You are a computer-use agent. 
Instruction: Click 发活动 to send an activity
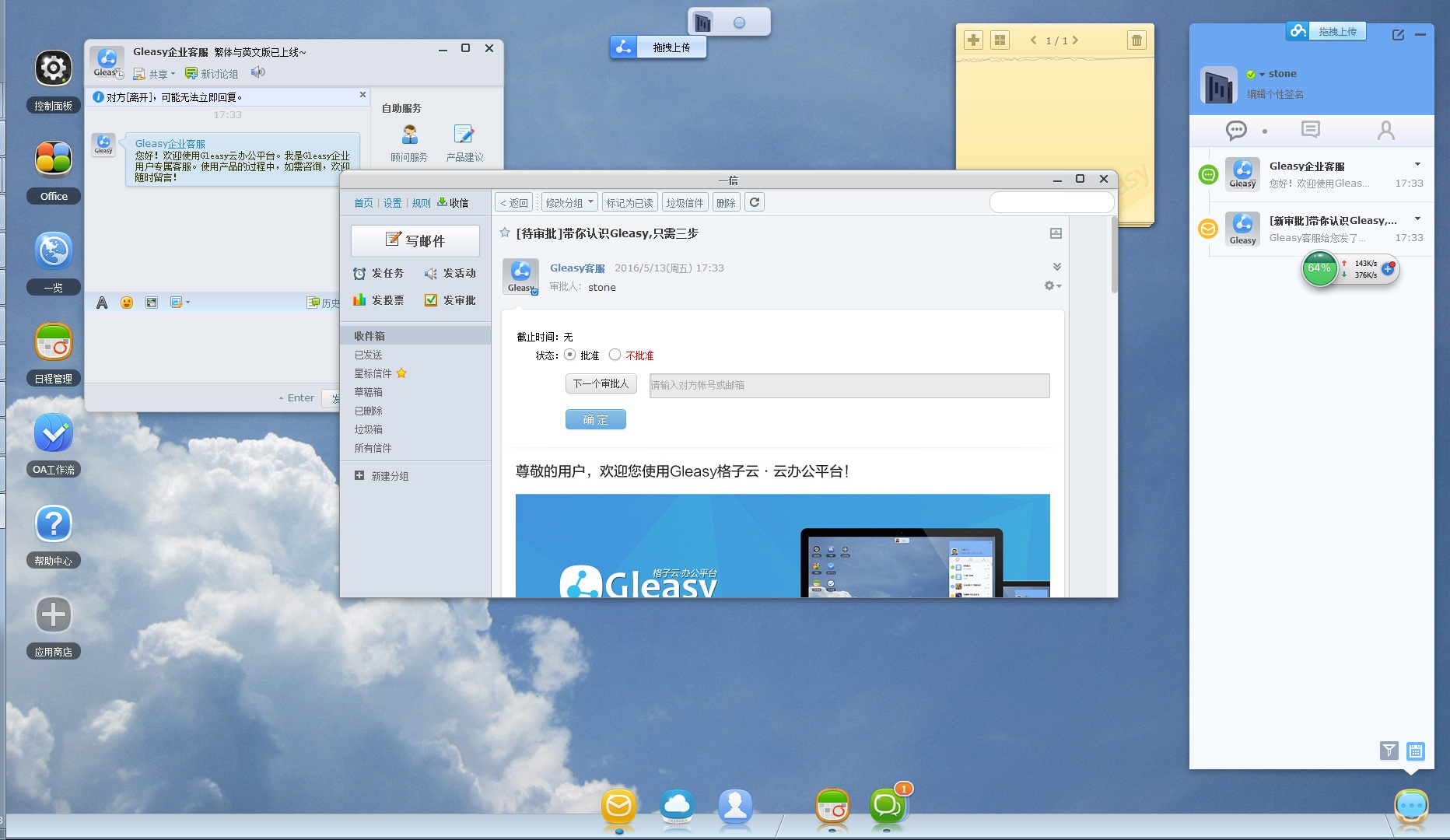450,274
